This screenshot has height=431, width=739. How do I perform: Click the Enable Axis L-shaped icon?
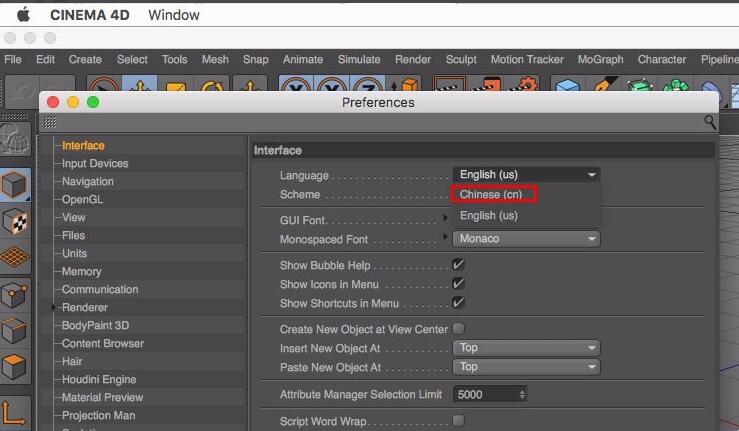pos(14,413)
